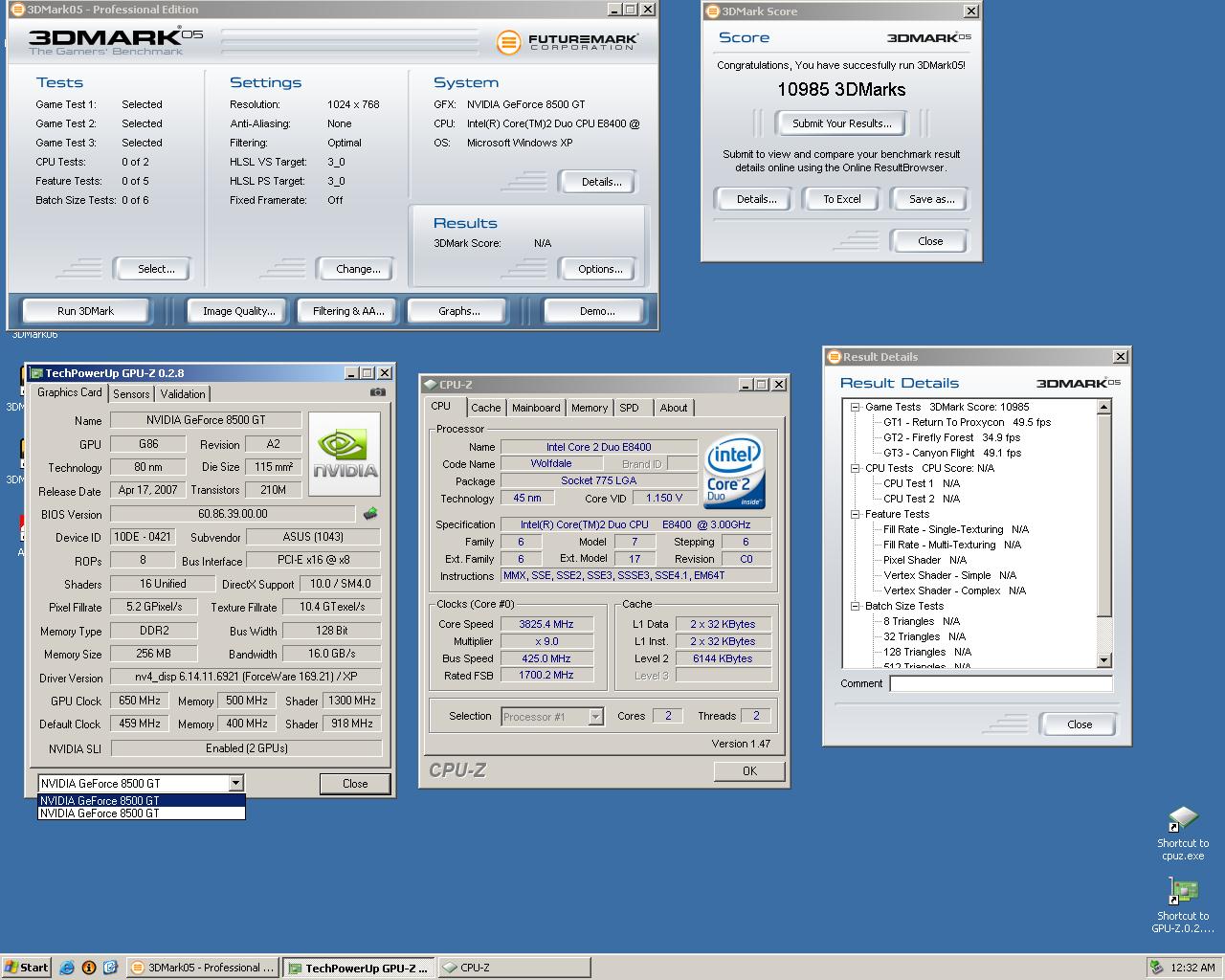Screen dimensions: 1225x980
Task: Select GT1 - Return To Proxycon tree row
Action: coord(967,422)
